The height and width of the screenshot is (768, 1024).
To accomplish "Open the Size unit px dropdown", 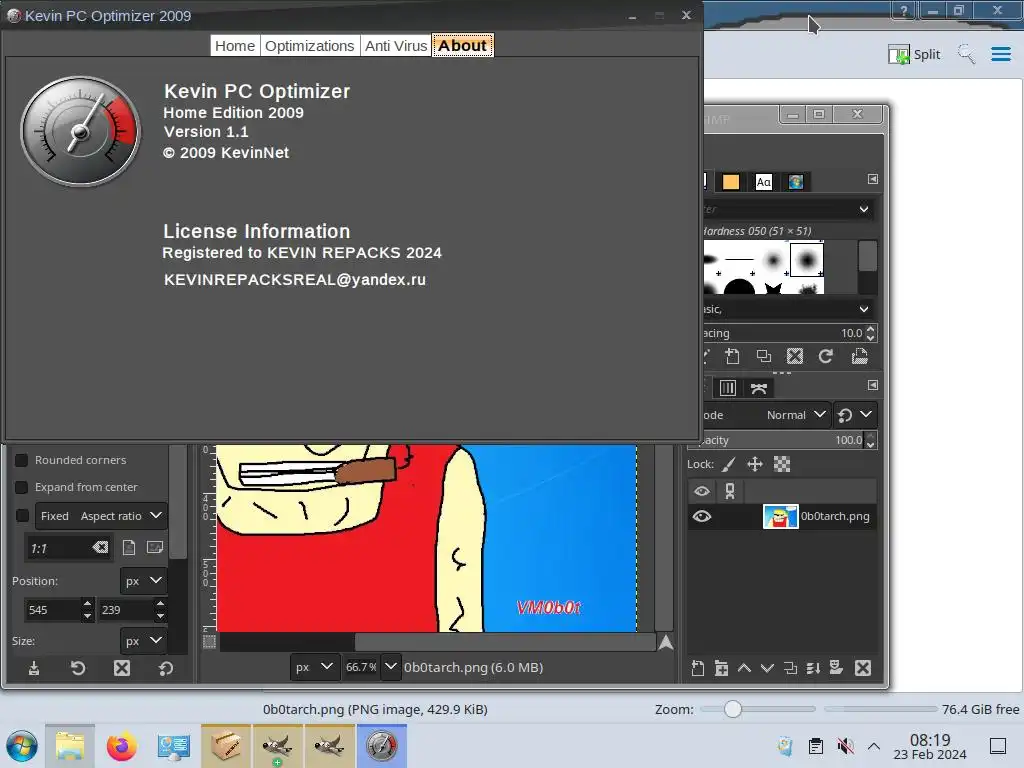I will [144, 641].
